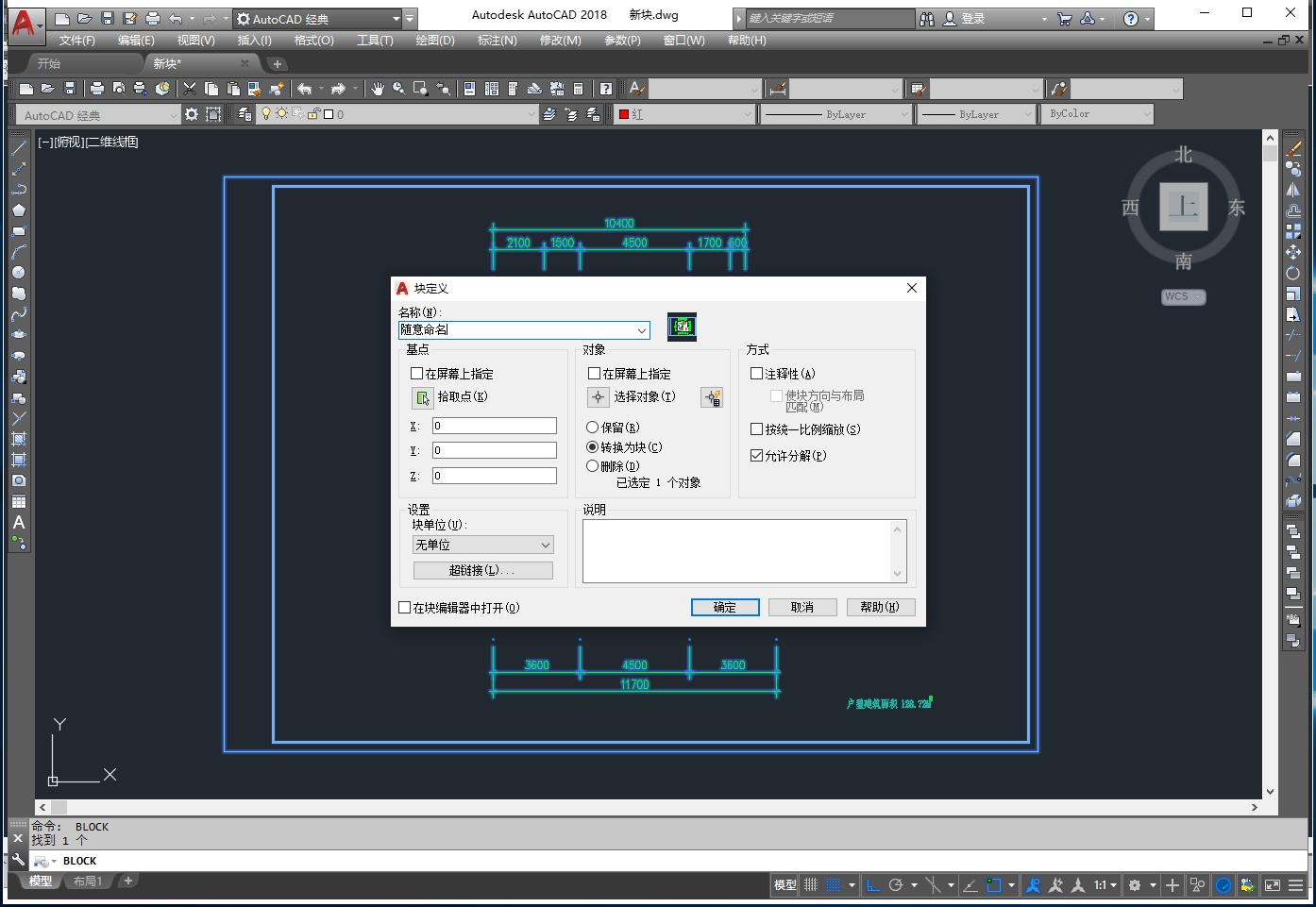1316x907 pixels.
Task: Click the Erase tool in right toolbar
Action: point(1293,148)
